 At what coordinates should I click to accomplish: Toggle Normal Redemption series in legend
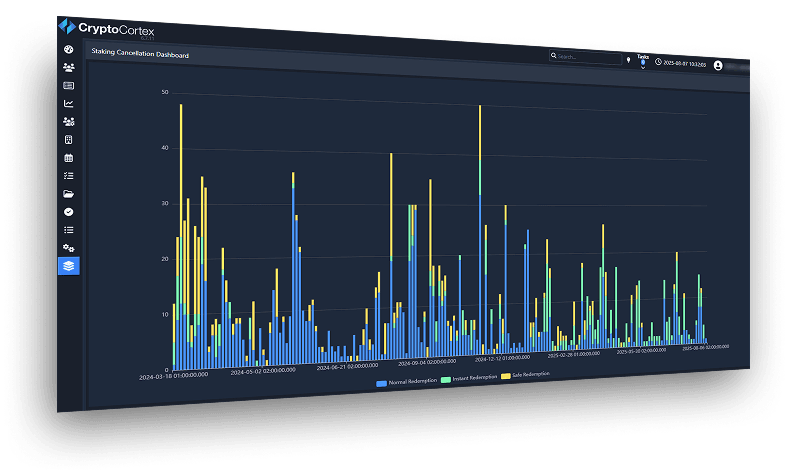406,383
